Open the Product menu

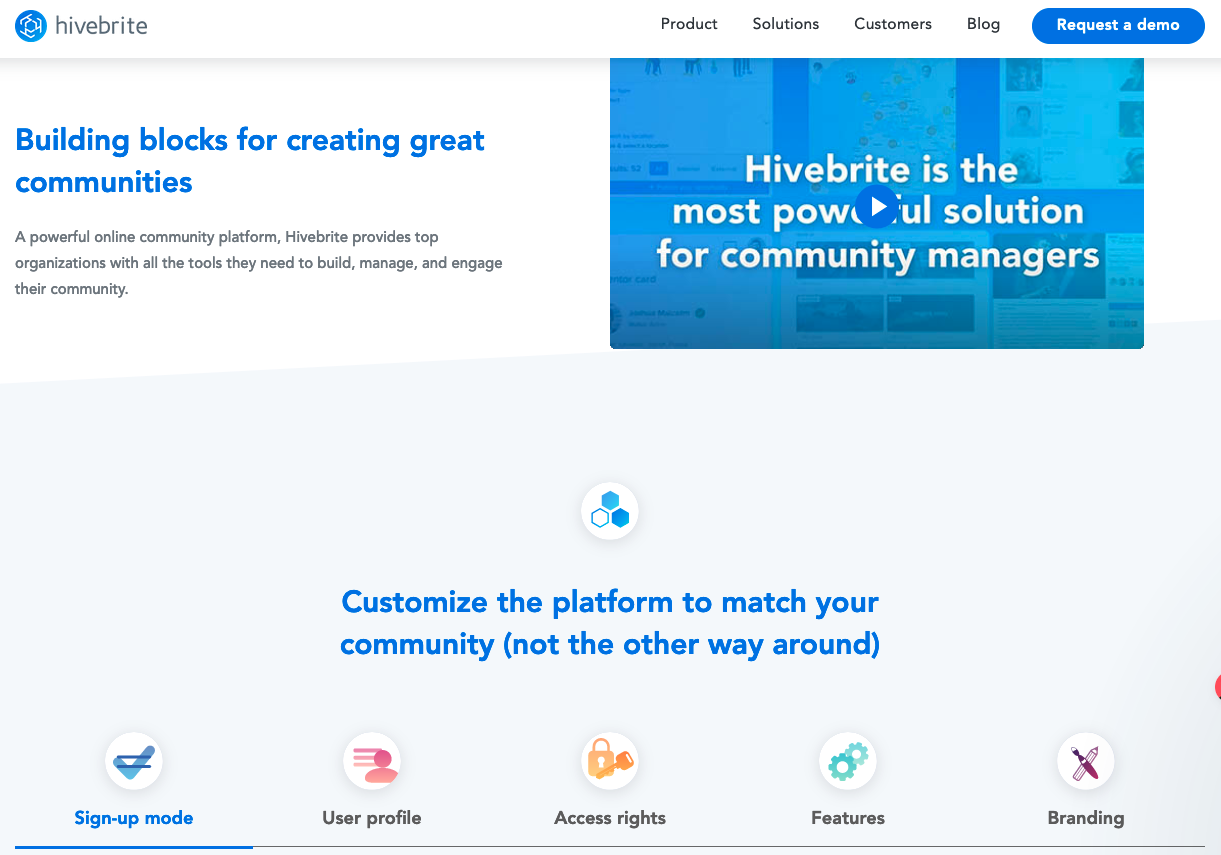click(x=689, y=24)
